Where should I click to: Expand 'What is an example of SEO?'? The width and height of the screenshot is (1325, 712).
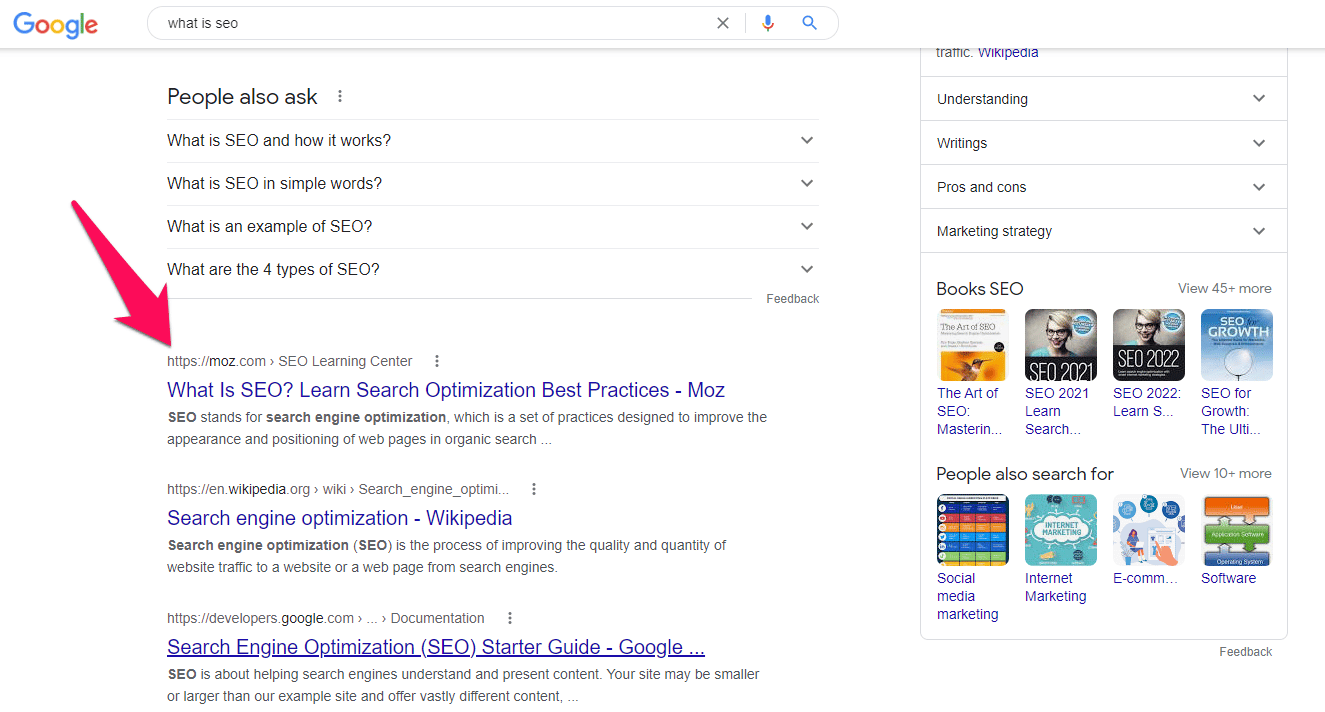pyautogui.click(x=493, y=227)
